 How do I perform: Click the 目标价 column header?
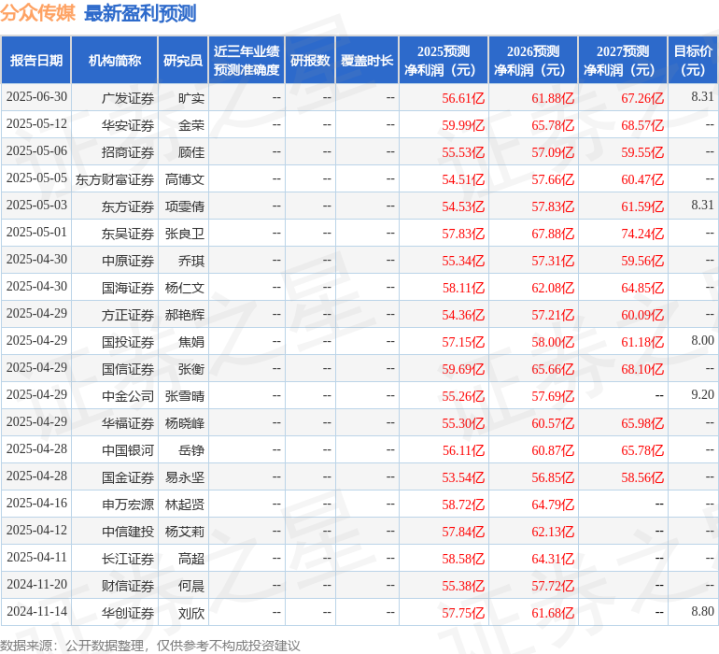click(693, 60)
